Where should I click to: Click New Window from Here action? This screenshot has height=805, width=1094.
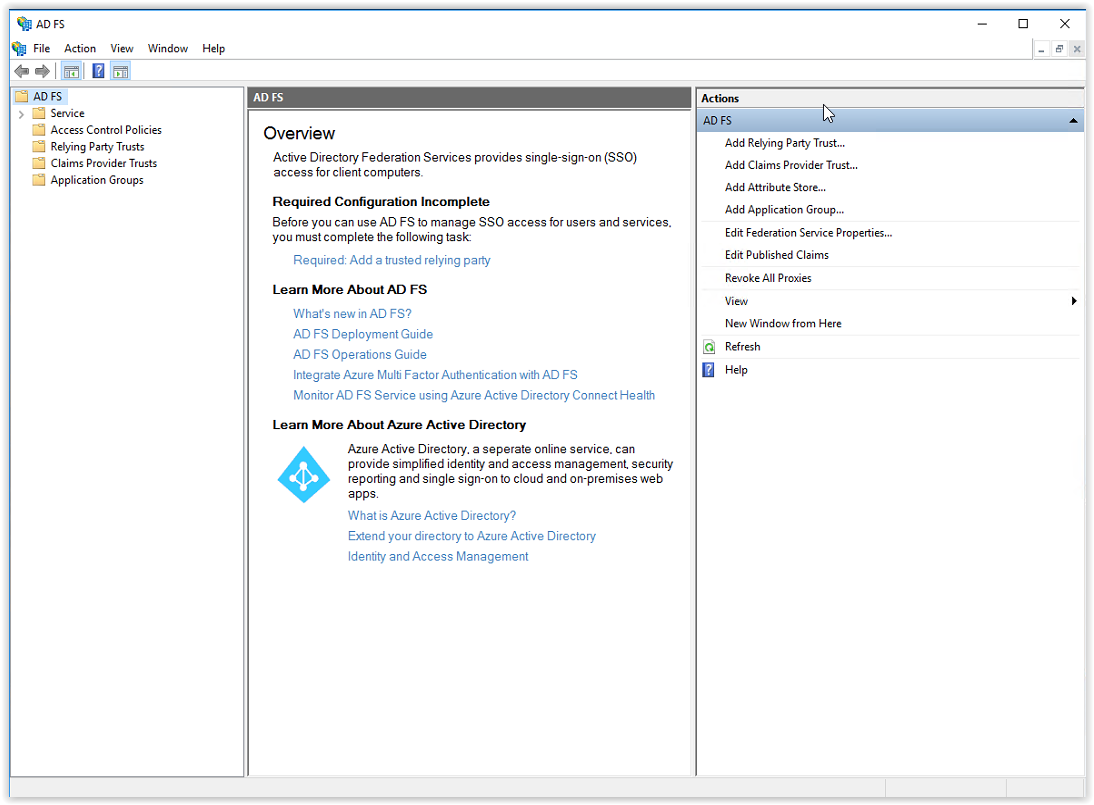click(x=783, y=324)
